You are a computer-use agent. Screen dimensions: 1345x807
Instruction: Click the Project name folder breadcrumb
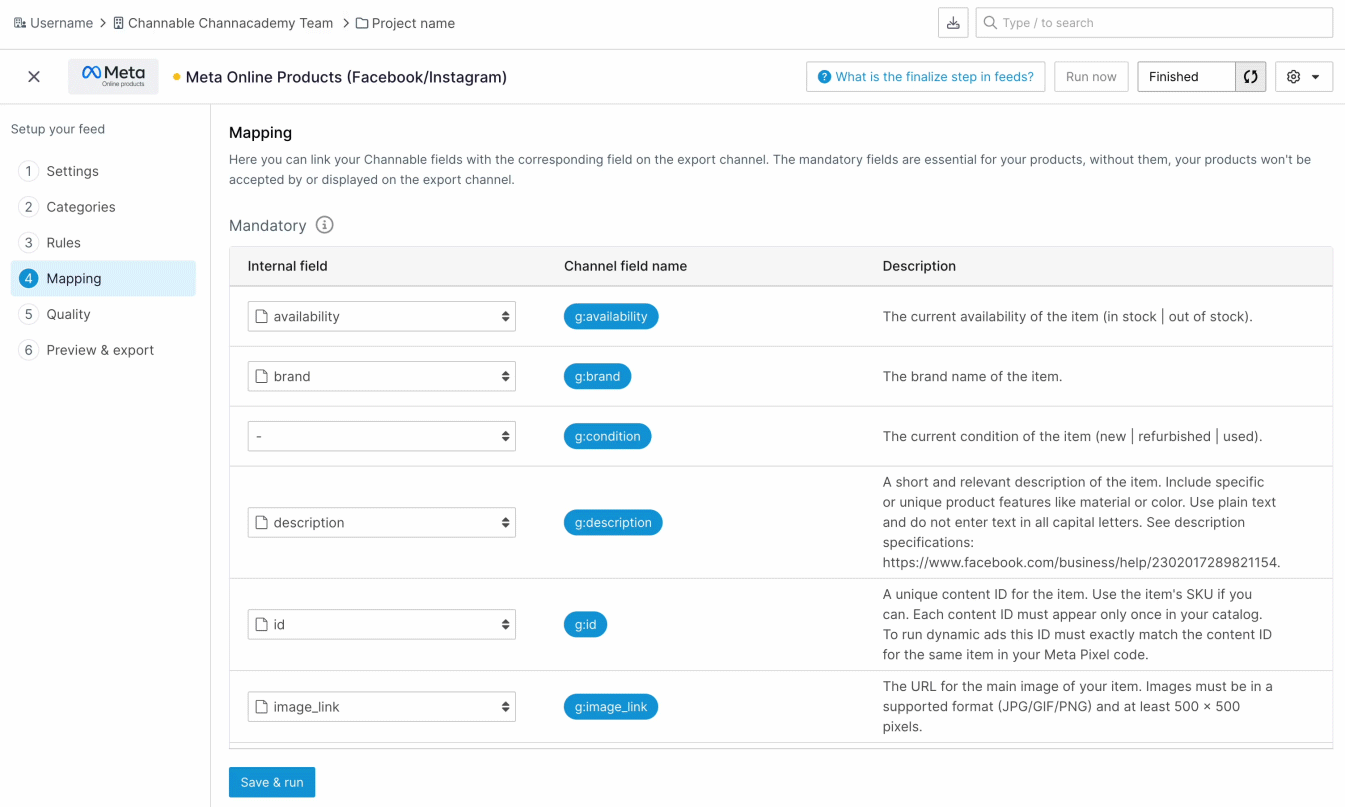pos(405,23)
